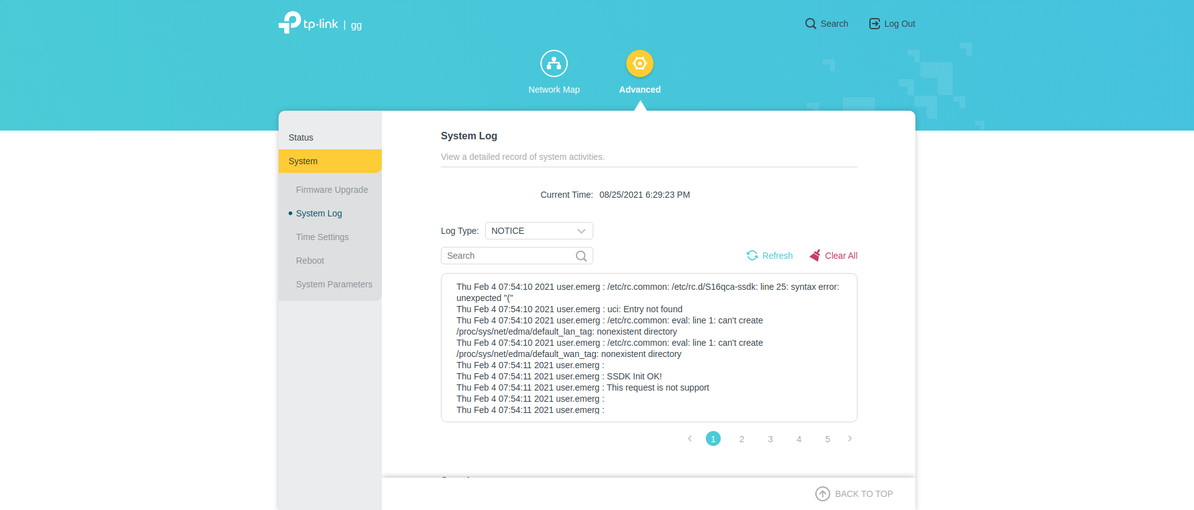This screenshot has height=510, width=1194.
Task: Navigate to Time Settings page
Action: 322,237
